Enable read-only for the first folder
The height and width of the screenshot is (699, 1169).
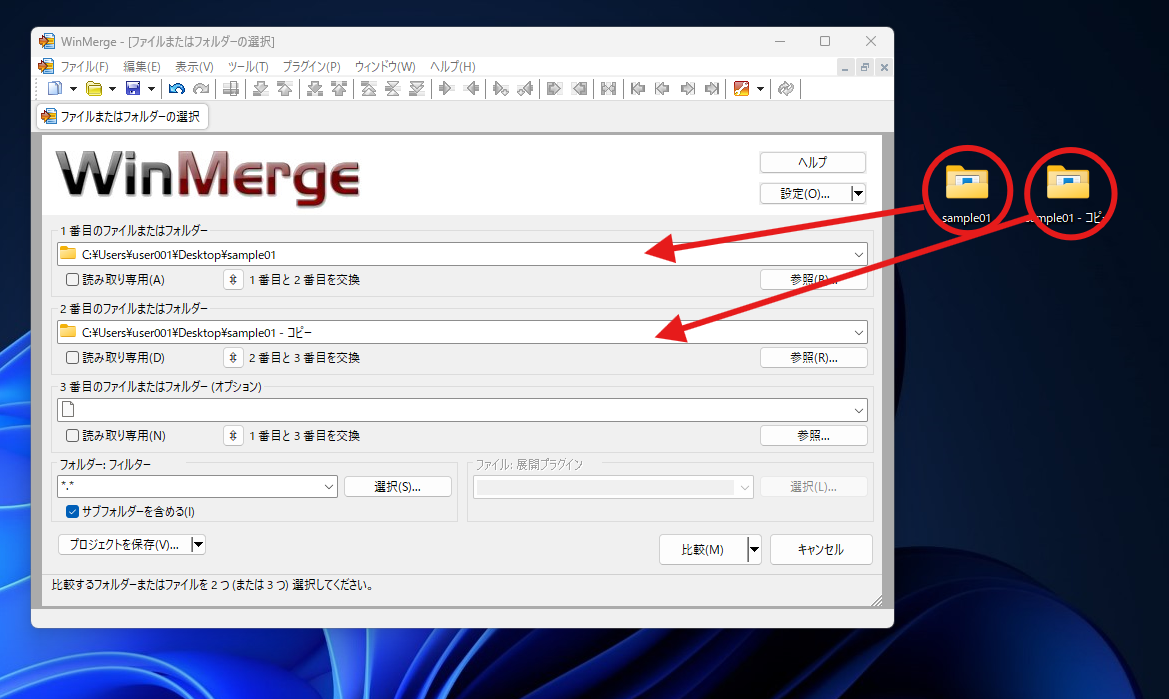[70, 280]
